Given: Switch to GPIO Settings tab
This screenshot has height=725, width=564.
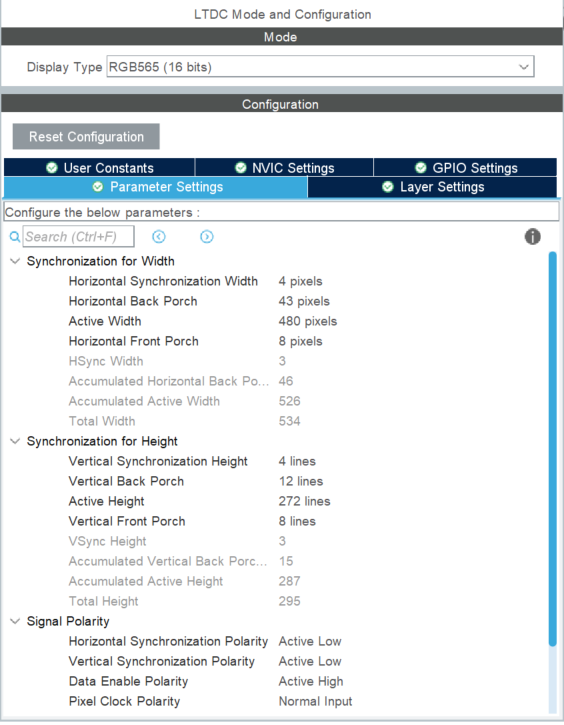Looking at the screenshot, I should (x=466, y=167).
